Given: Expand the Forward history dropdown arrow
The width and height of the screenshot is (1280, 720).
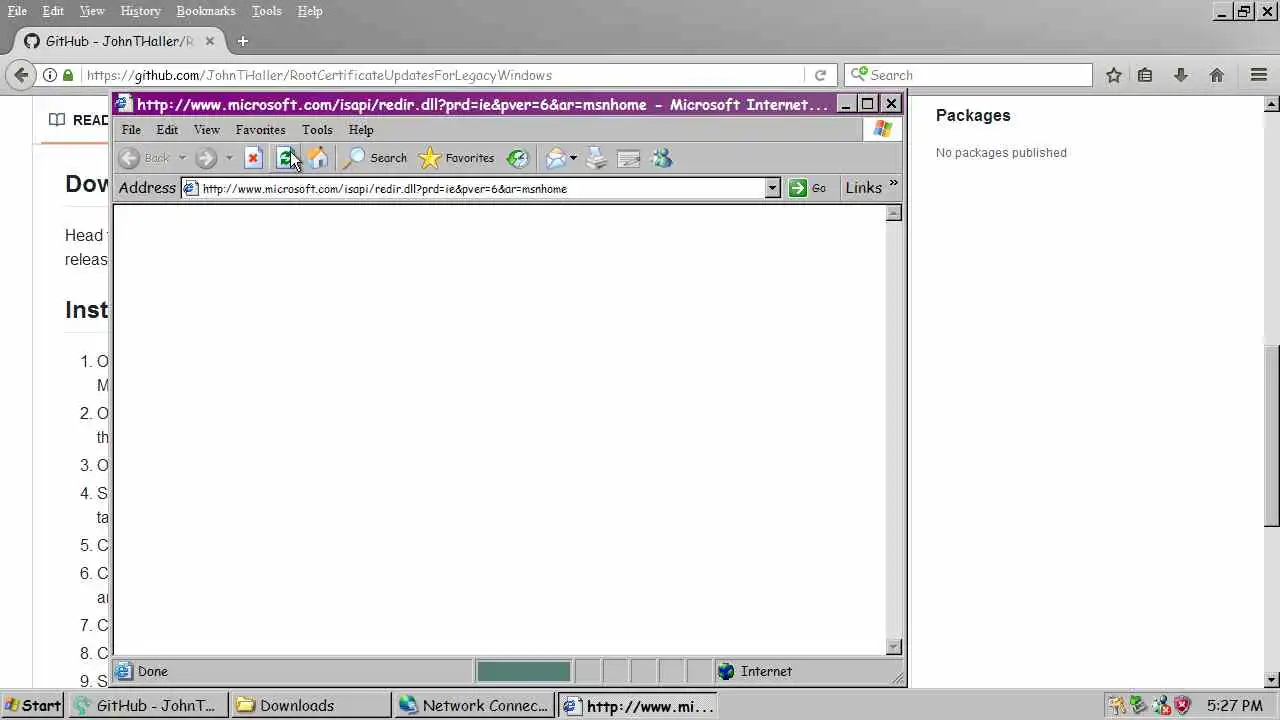Looking at the screenshot, I should tap(229, 158).
